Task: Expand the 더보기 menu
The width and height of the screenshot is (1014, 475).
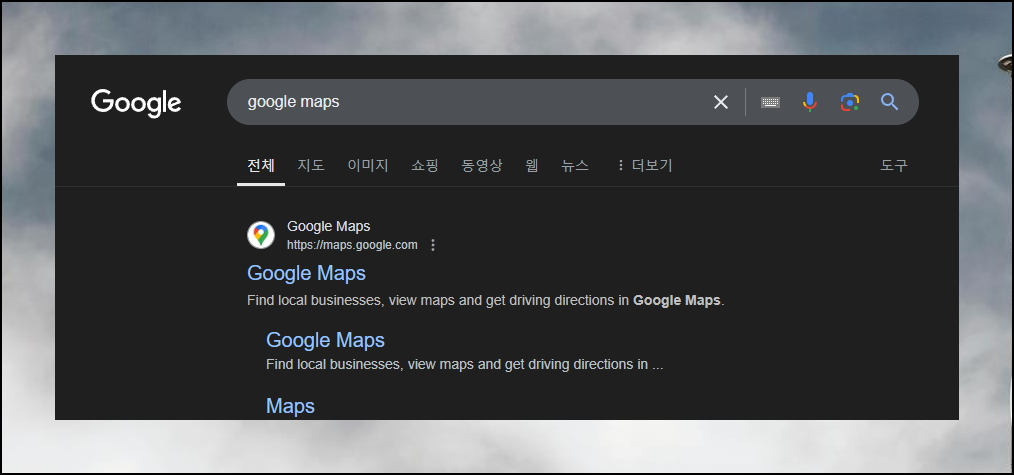Action: point(644,165)
